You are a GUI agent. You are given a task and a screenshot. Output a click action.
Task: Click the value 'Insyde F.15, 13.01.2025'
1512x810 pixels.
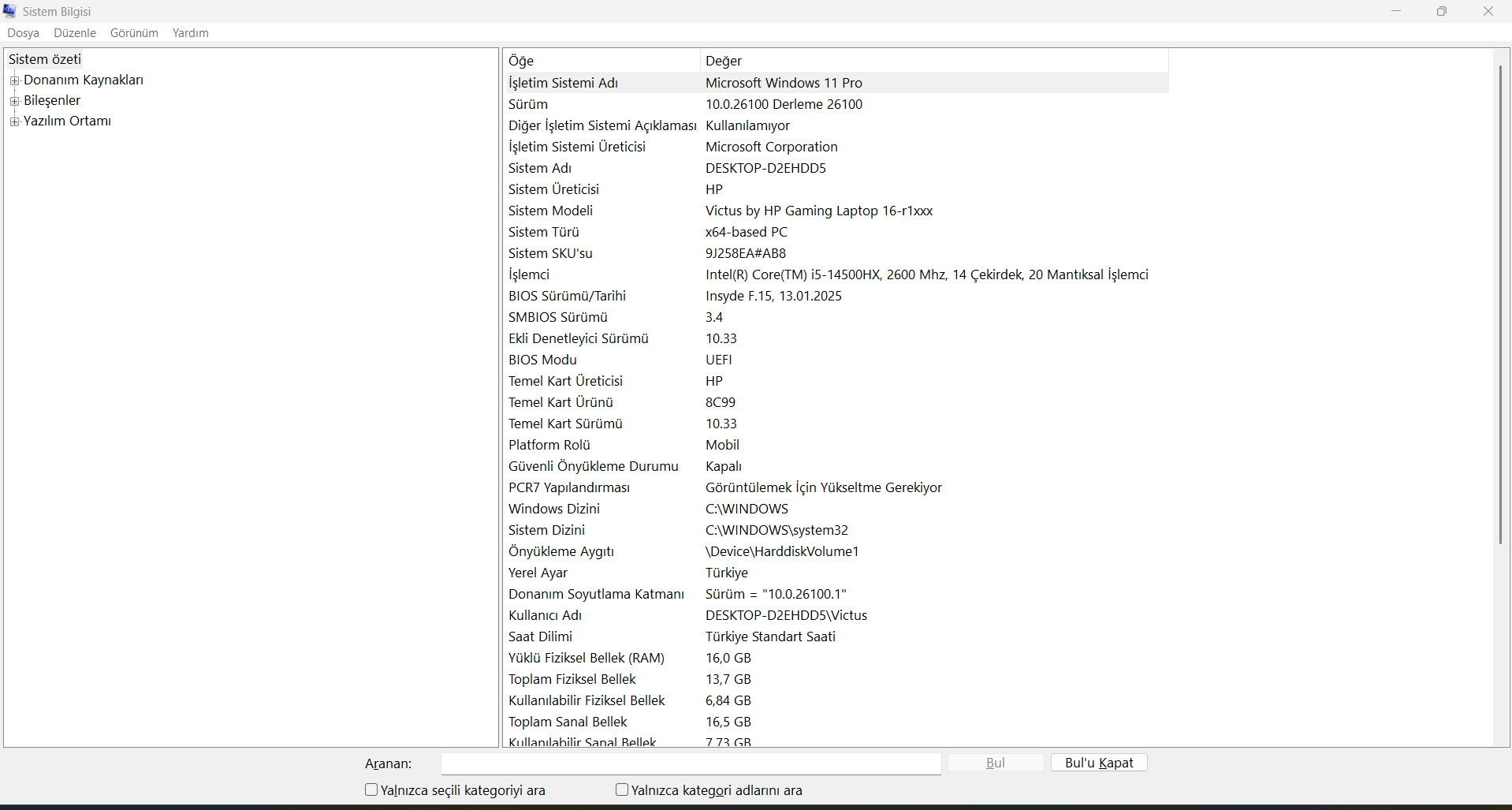773,296
